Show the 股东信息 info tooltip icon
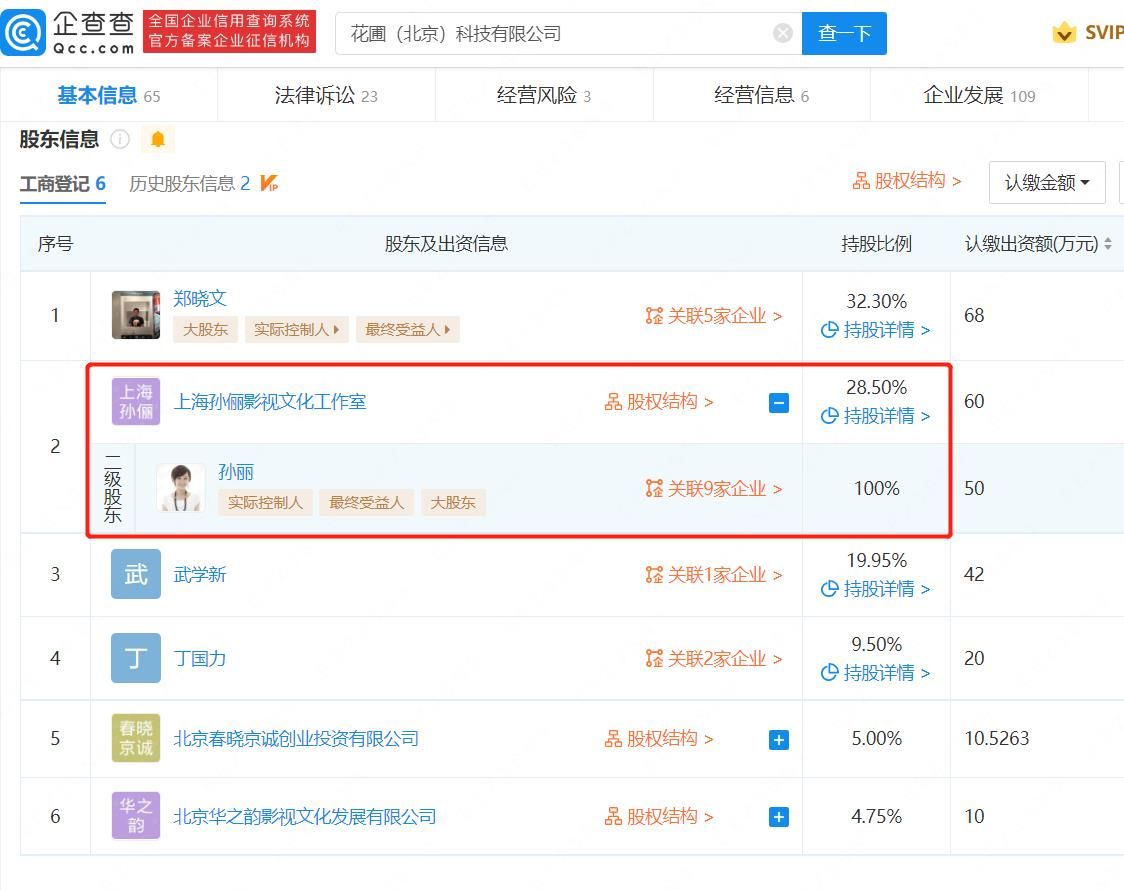The height and width of the screenshot is (890, 1124). [120, 139]
